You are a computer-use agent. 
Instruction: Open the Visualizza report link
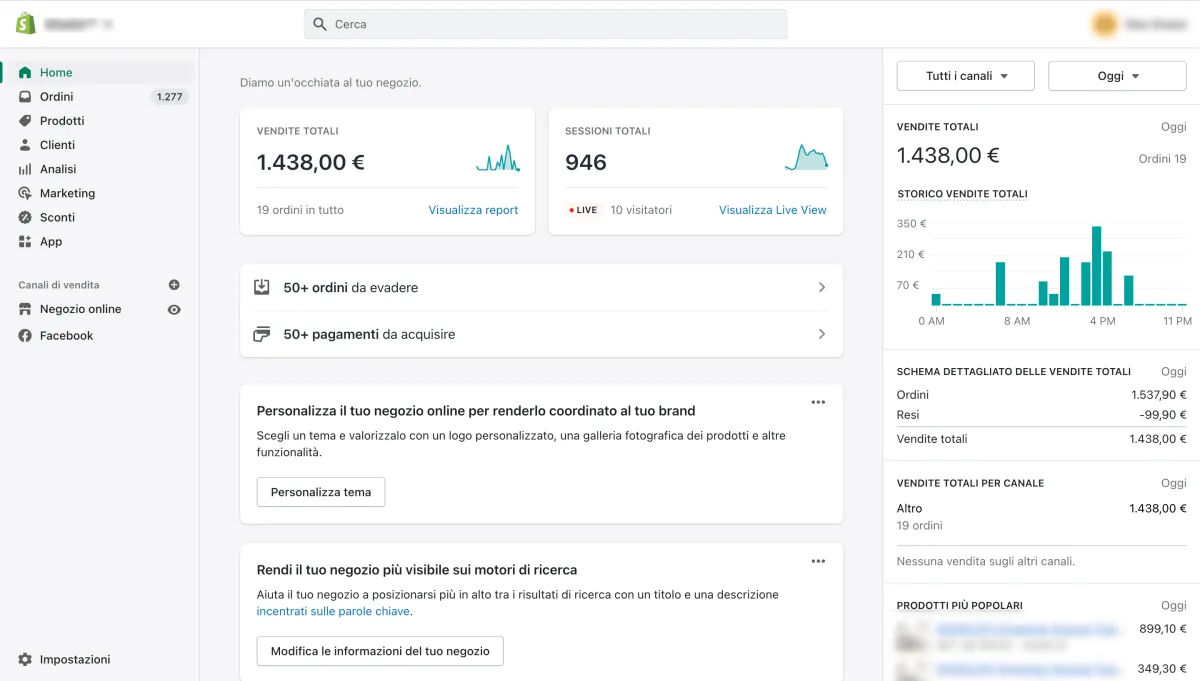point(473,210)
